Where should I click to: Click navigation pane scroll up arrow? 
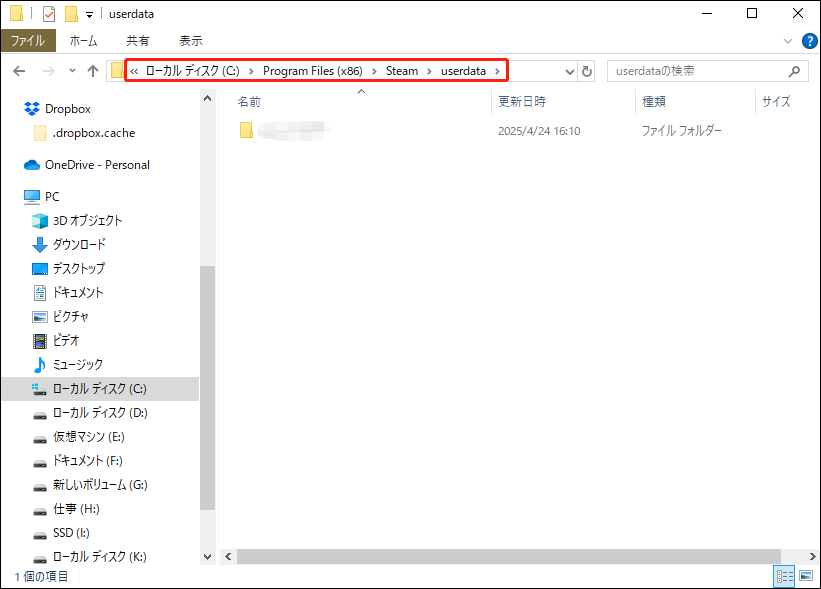(x=207, y=98)
